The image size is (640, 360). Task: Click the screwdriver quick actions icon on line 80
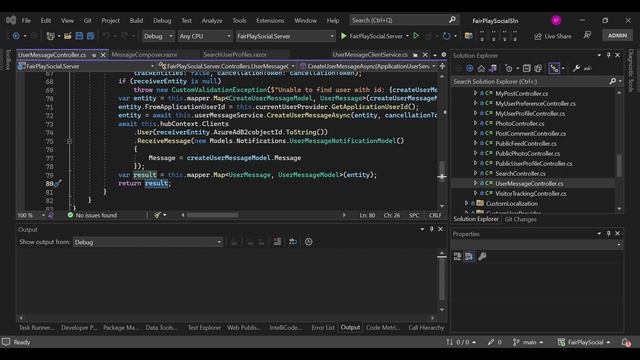pos(58,183)
